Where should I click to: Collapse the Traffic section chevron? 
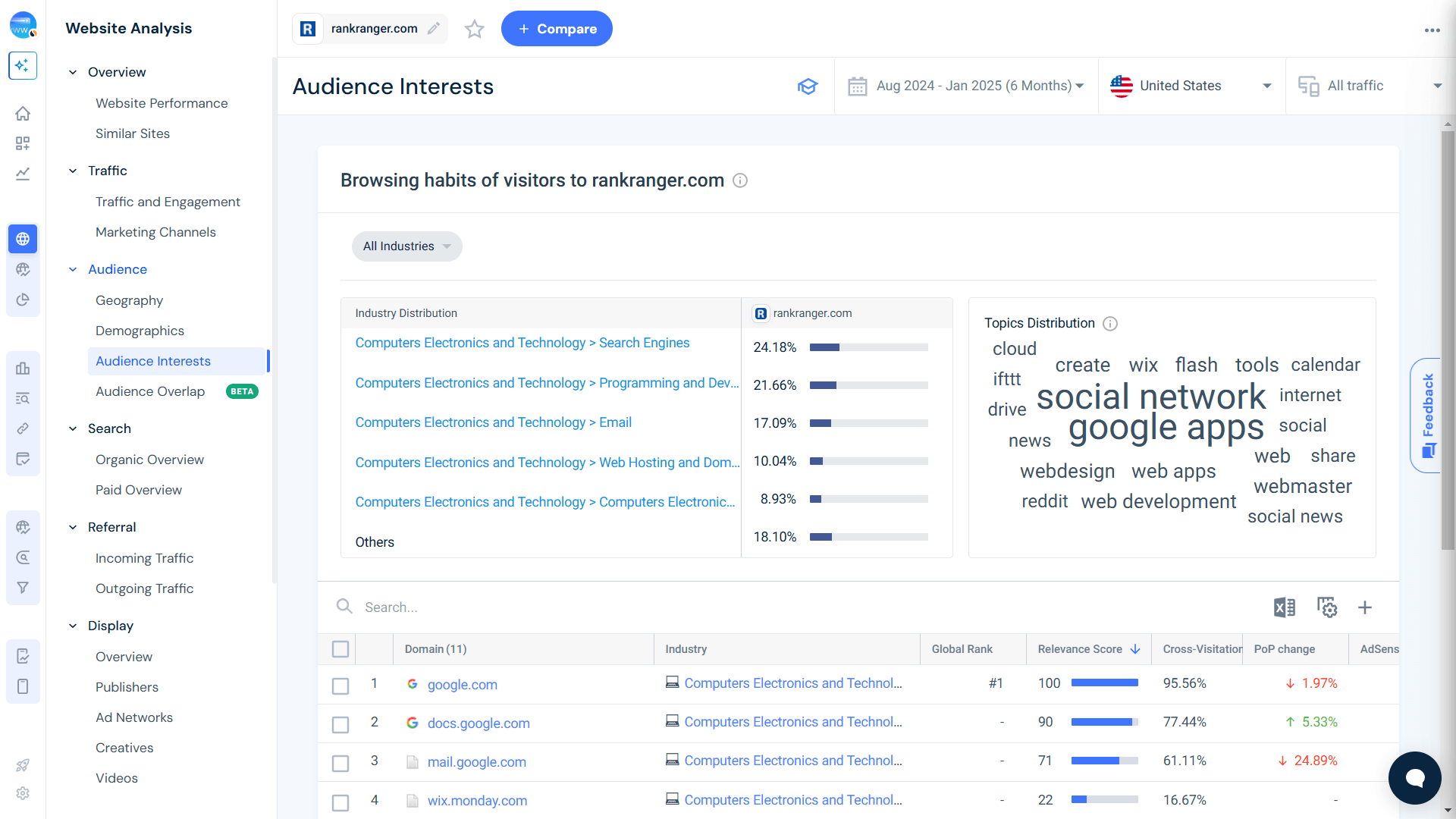[x=73, y=171]
